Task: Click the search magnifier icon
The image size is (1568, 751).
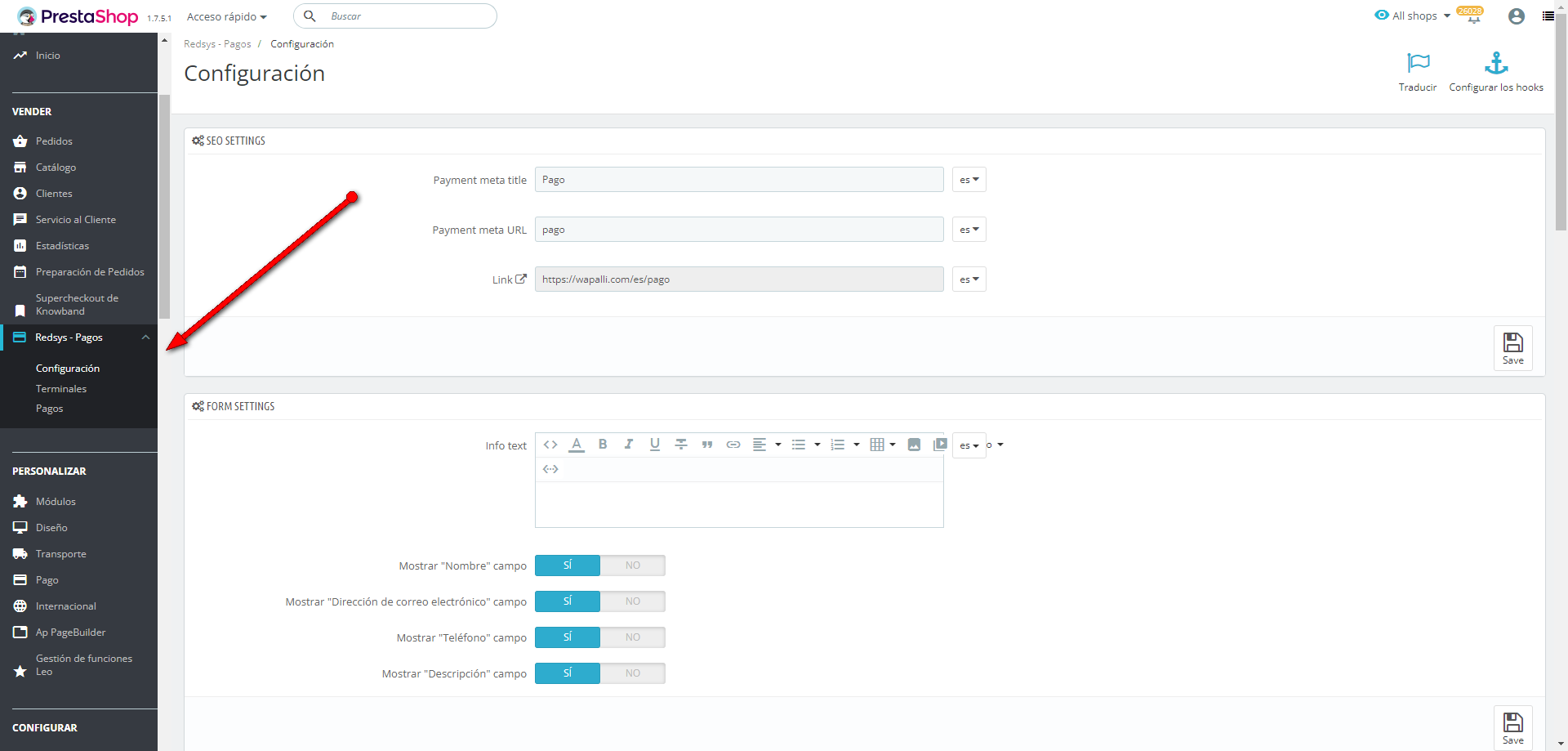Action: 310,16
